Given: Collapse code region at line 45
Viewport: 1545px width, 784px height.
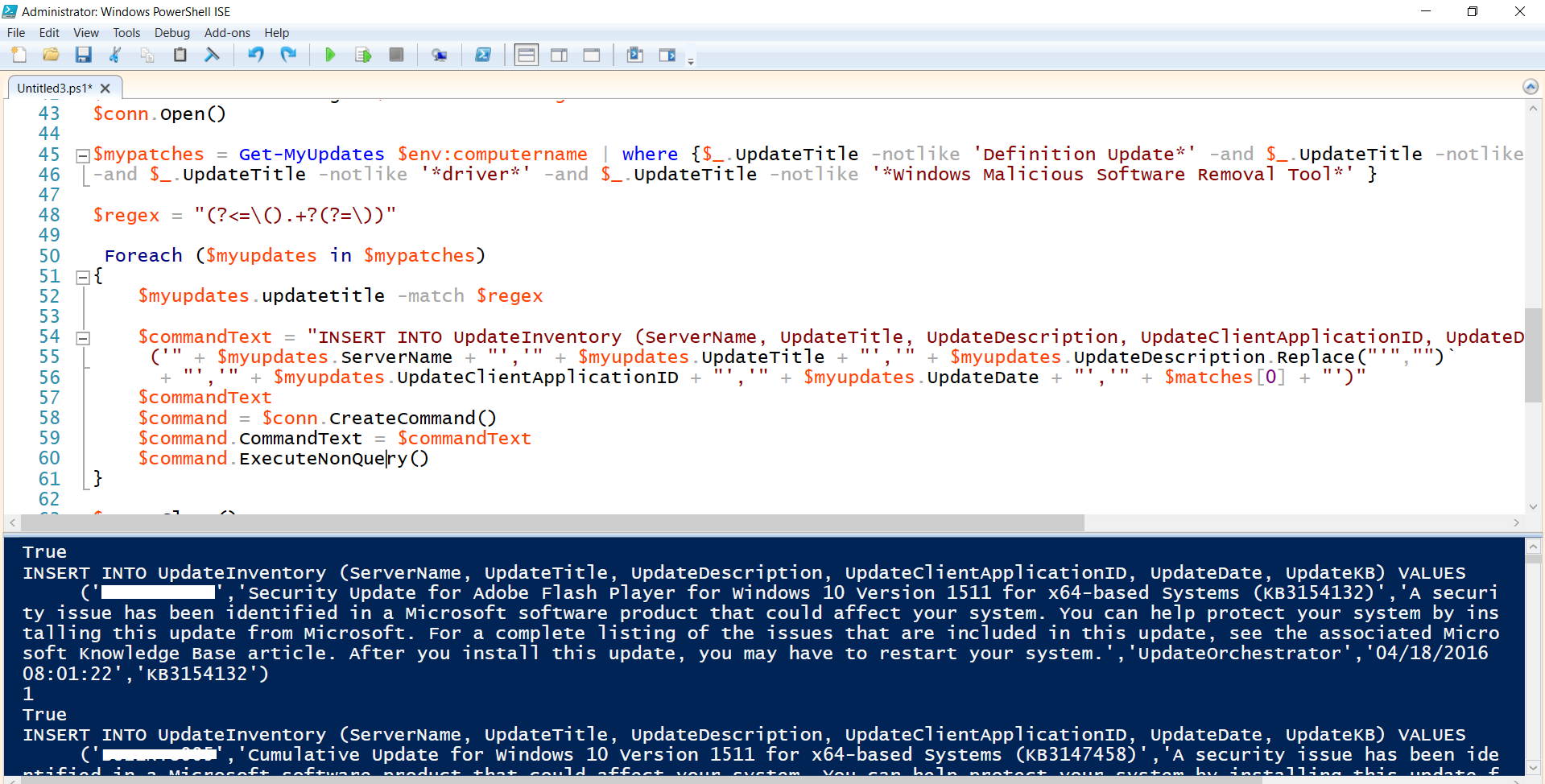Looking at the screenshot, I should click(82, 155).
